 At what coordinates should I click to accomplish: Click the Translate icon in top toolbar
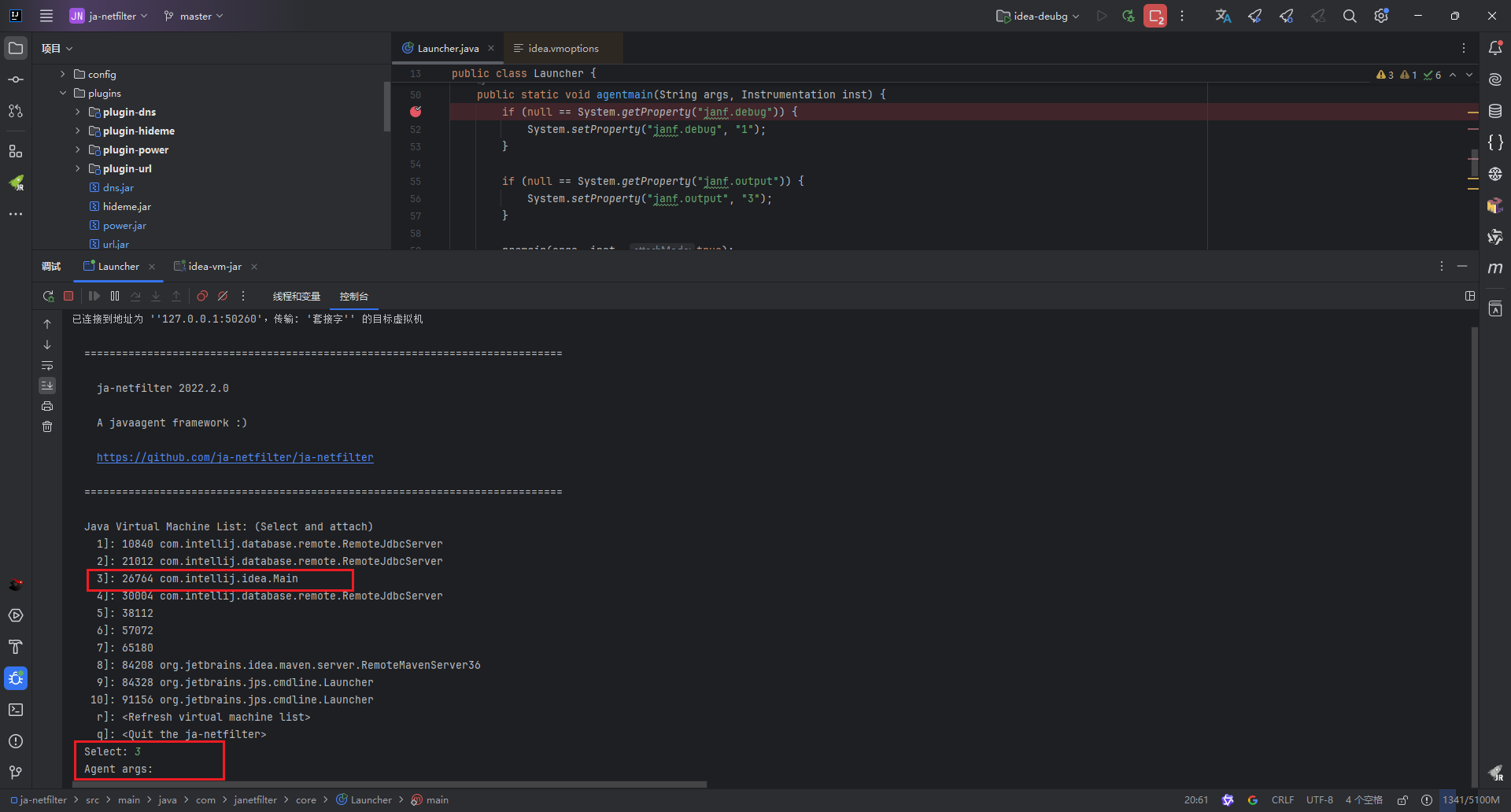coord(1223,16)
